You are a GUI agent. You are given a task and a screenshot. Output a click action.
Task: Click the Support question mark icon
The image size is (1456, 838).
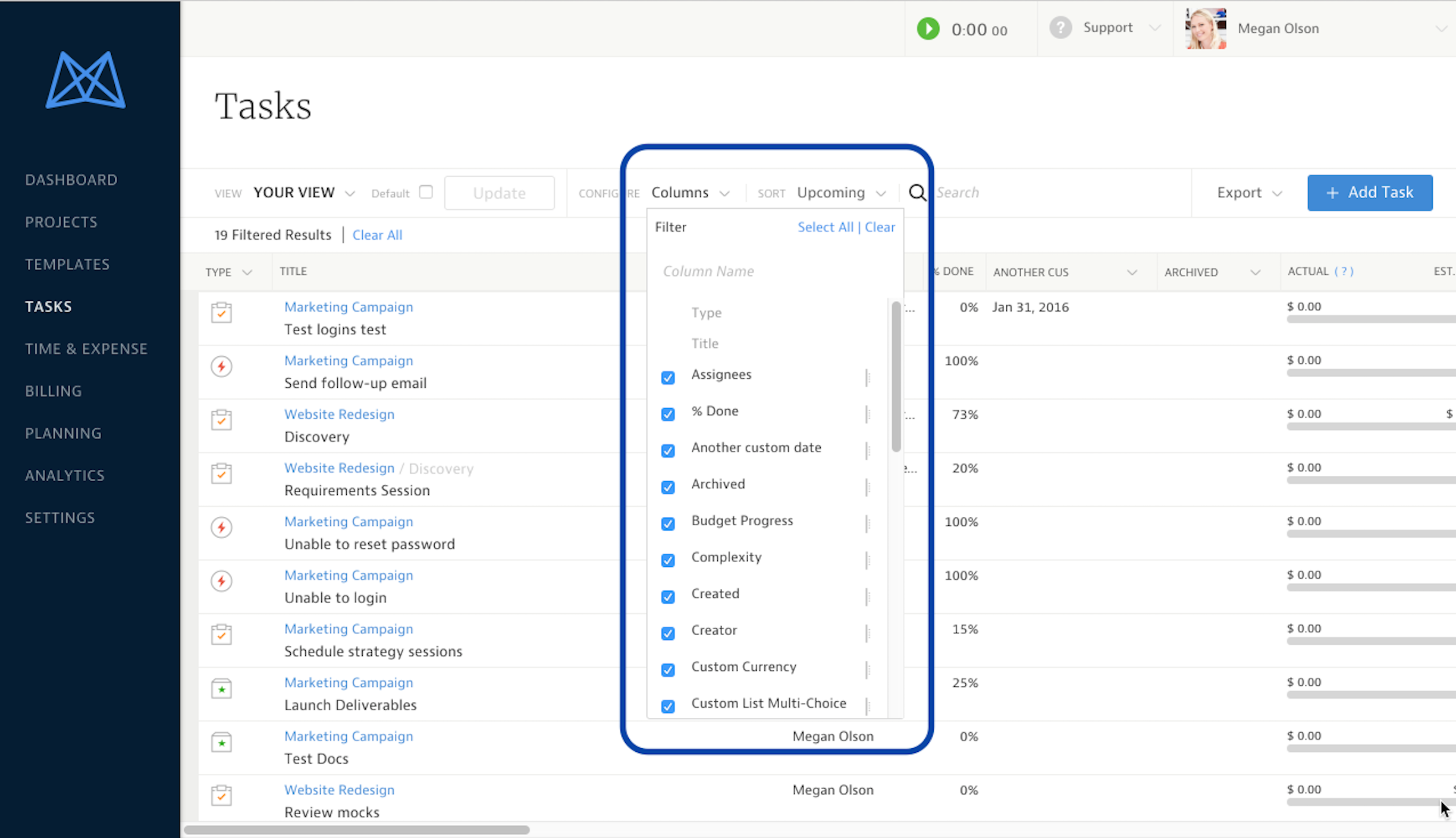(1060, 27)
